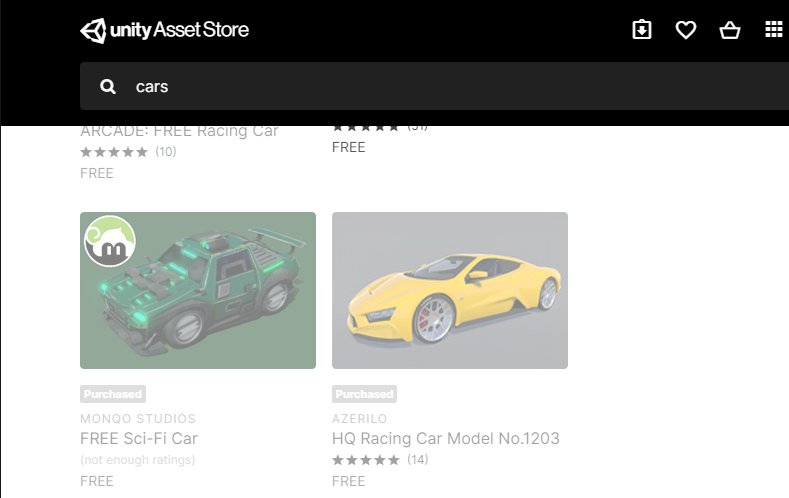The width and height of the screenshot is (789, 498).
Task: Click Purchased badge under HQ Racing Car
Action: point(364,394)
